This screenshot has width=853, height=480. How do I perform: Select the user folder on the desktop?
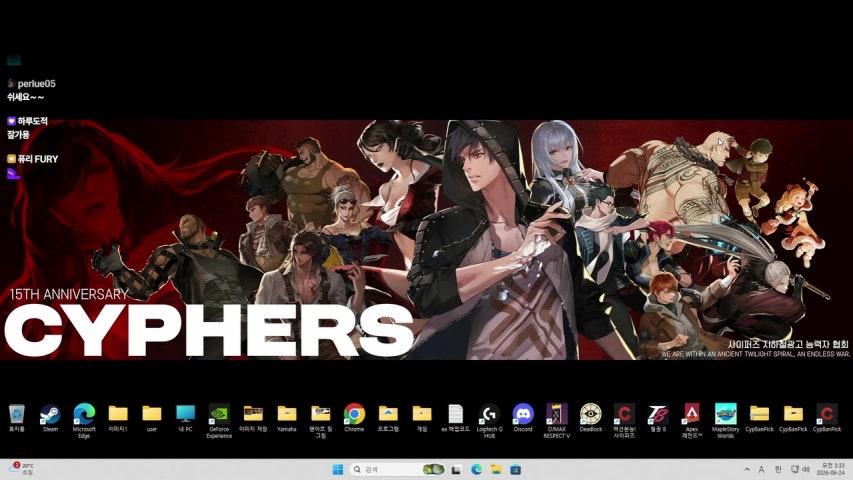coord(152,417)
